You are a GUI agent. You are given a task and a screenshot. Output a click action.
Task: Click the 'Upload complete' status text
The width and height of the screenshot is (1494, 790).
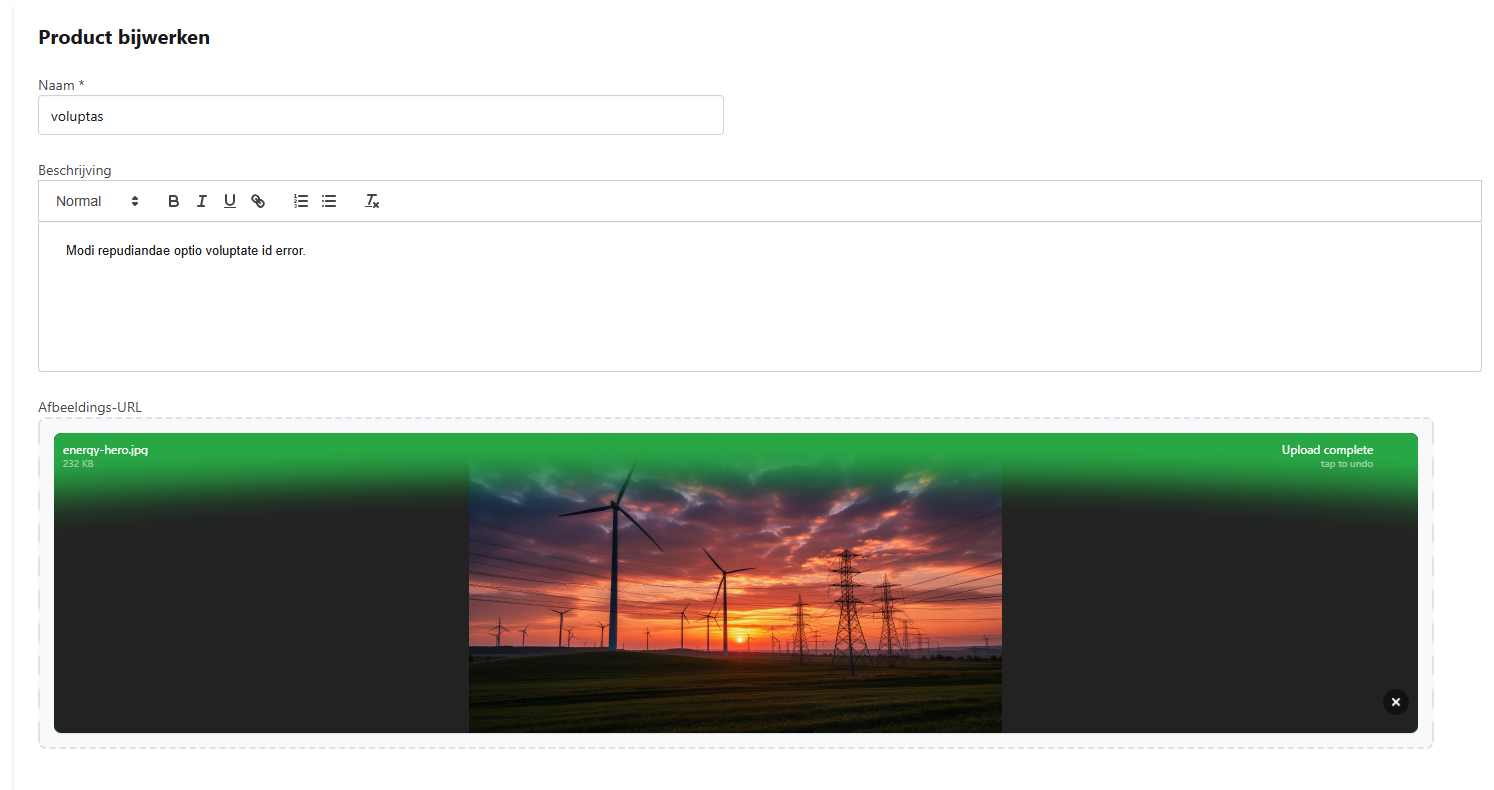click(x=1327, y=450)
